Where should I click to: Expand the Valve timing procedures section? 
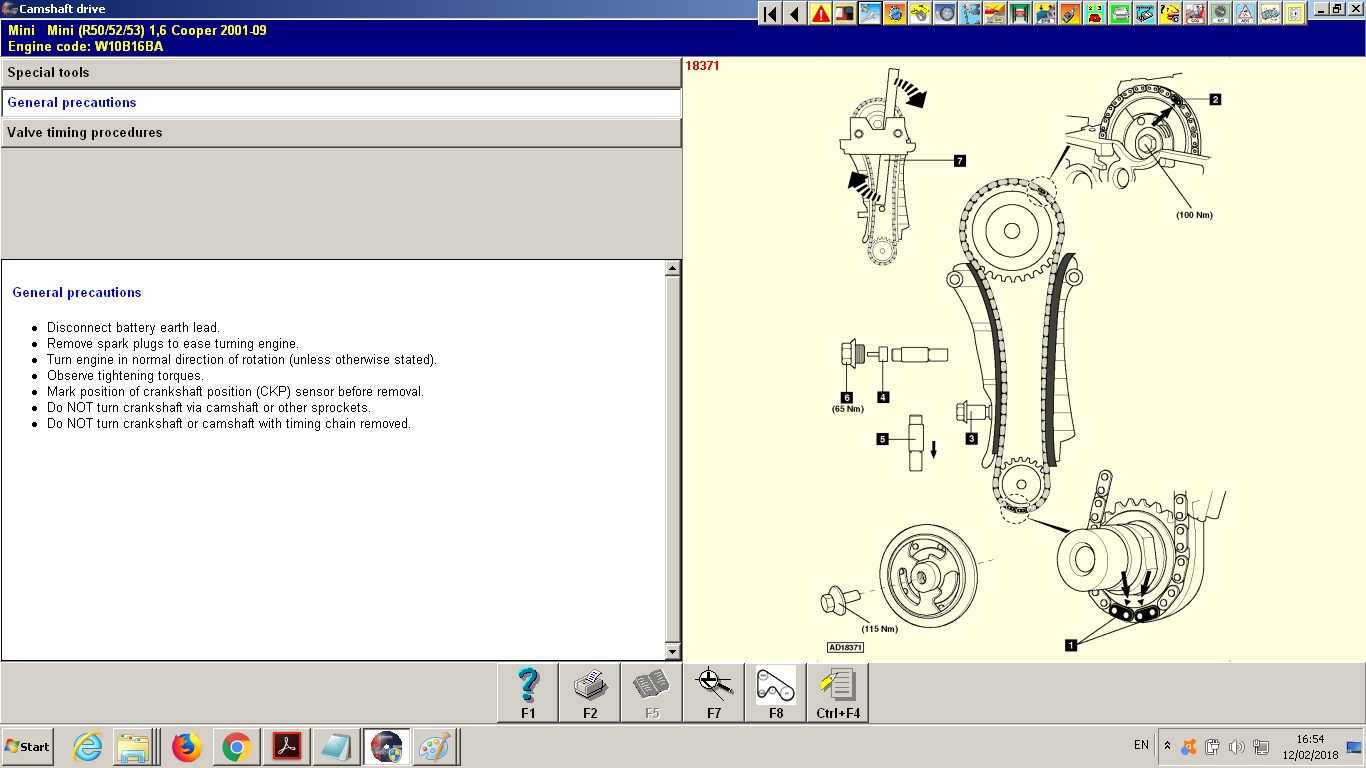341,133
